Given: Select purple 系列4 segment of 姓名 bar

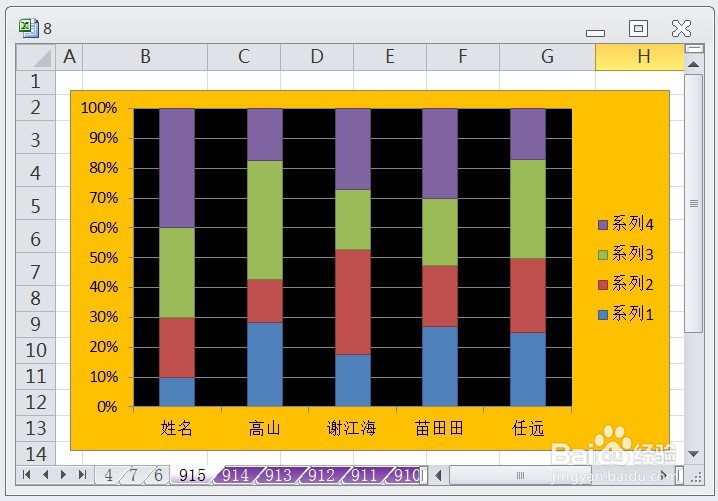Looking at the screenshot, I should (177, 168).
